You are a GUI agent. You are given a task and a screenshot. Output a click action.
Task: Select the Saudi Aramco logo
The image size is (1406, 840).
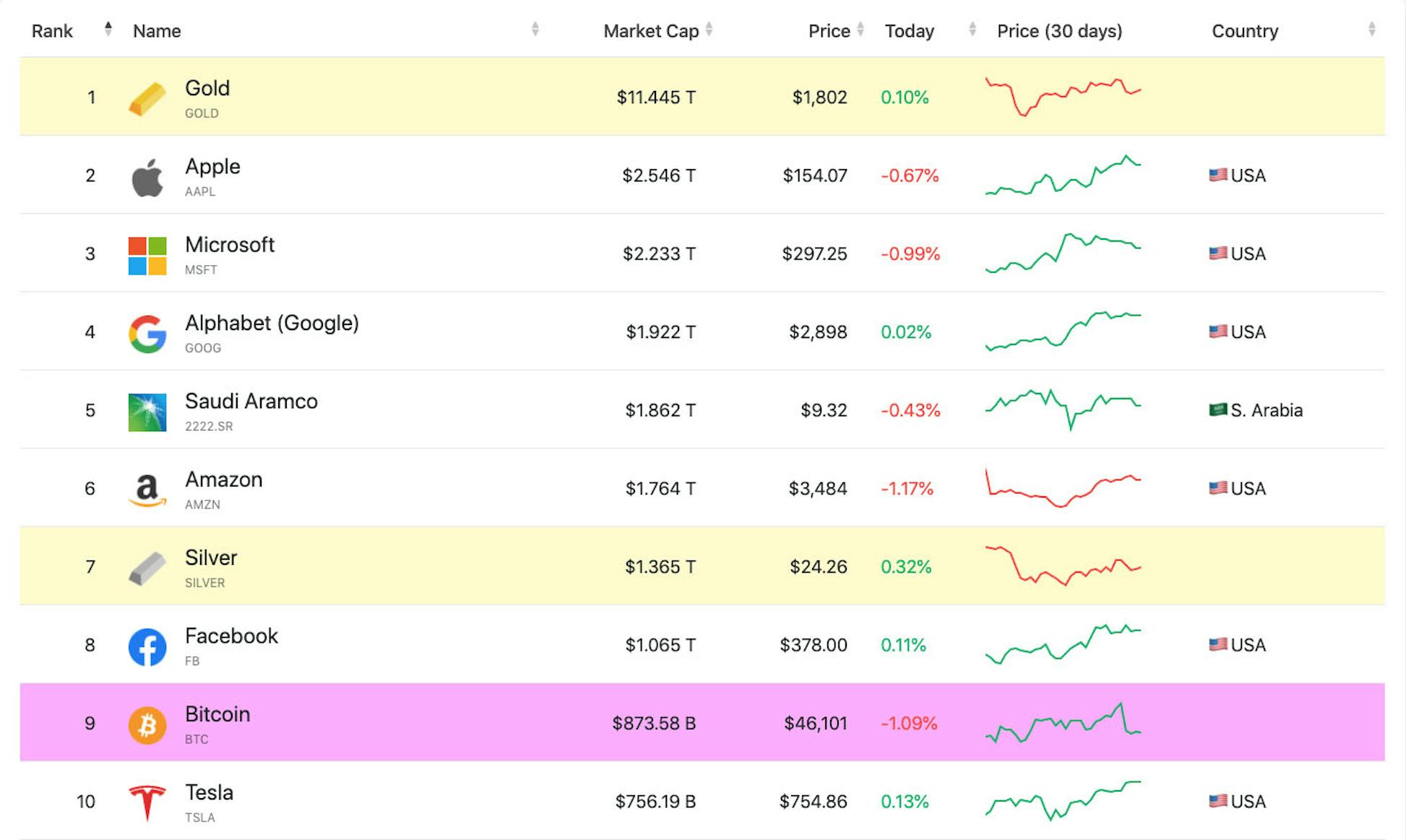pos(147,410)
